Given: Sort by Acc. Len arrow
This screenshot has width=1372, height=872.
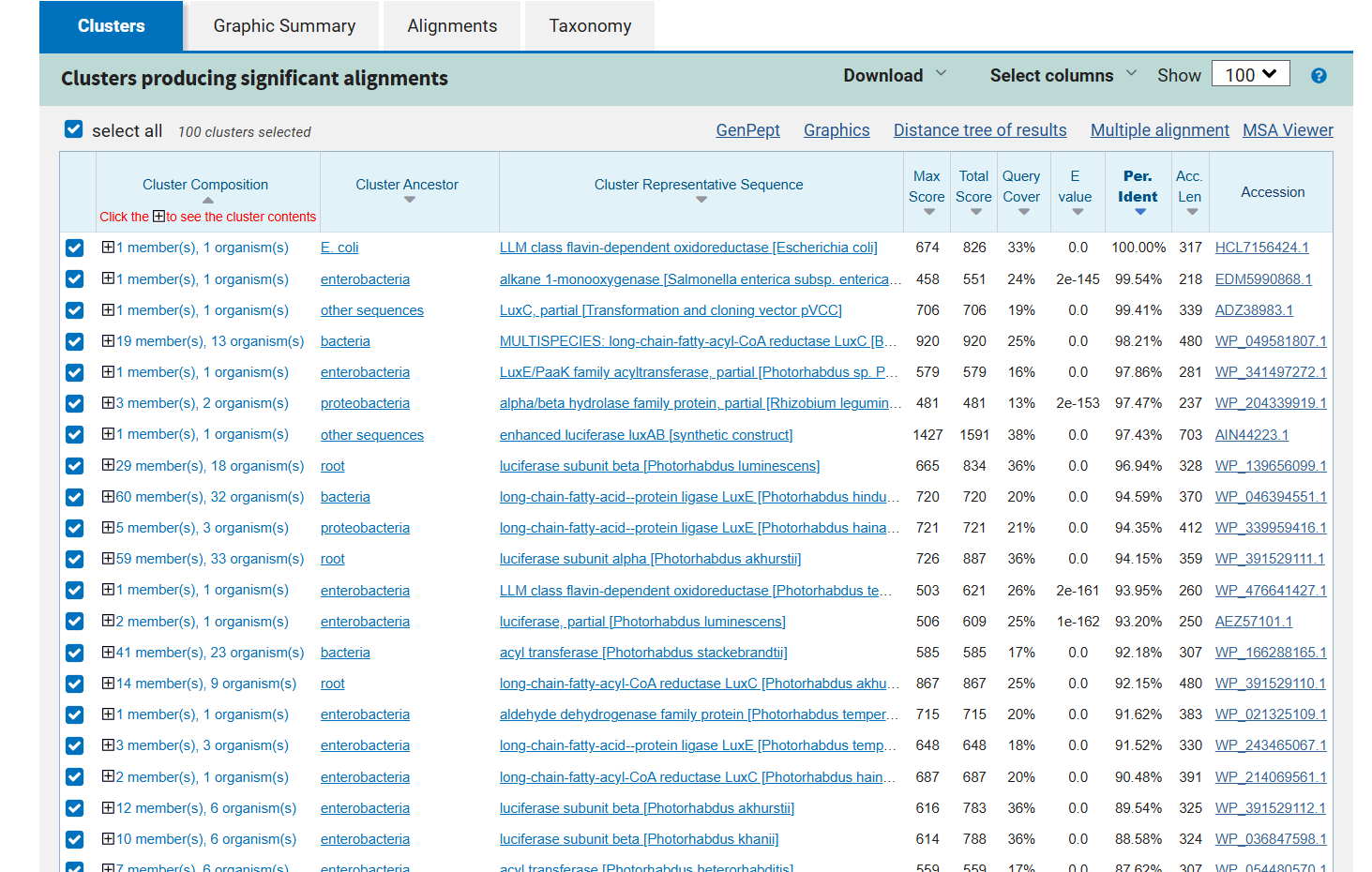Looking at the screenshot, I should click(x=1191, y=212).
